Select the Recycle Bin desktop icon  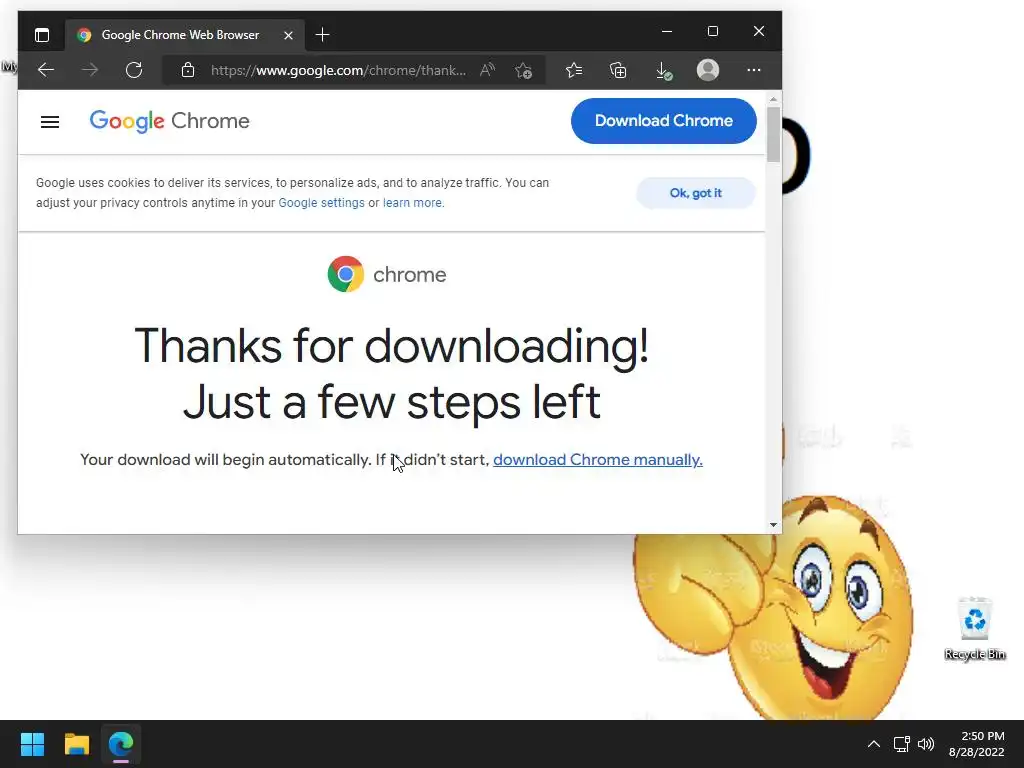[974, 628]
